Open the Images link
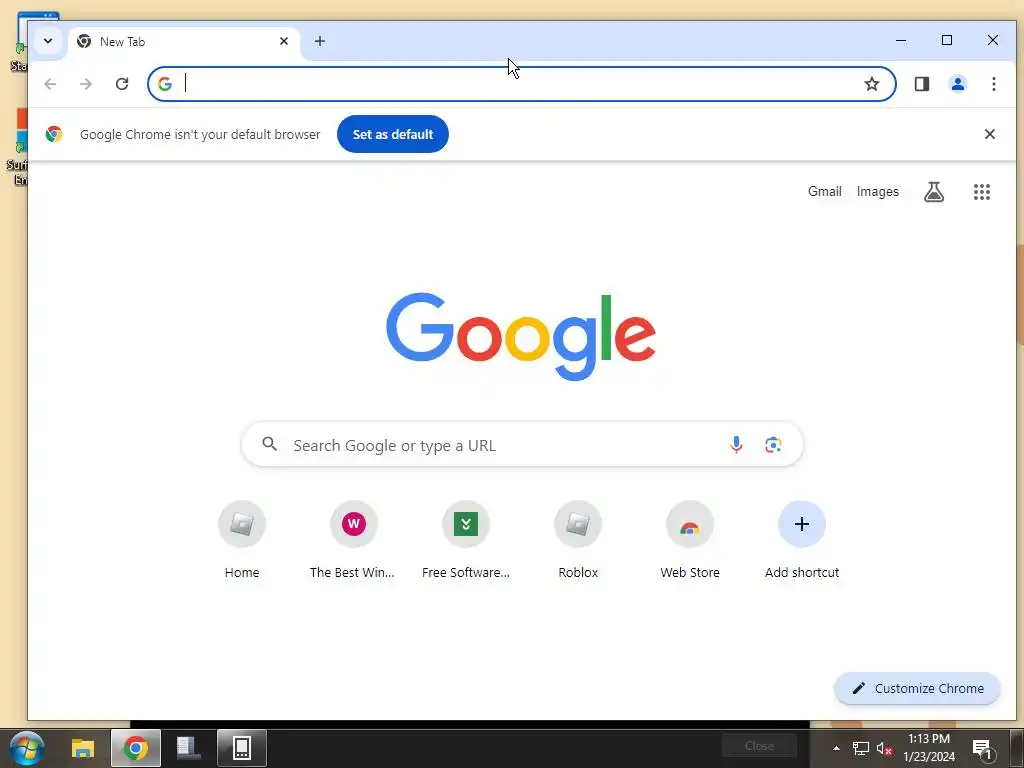Viewport: 1024px width, 768px height. tap(878, 191)
